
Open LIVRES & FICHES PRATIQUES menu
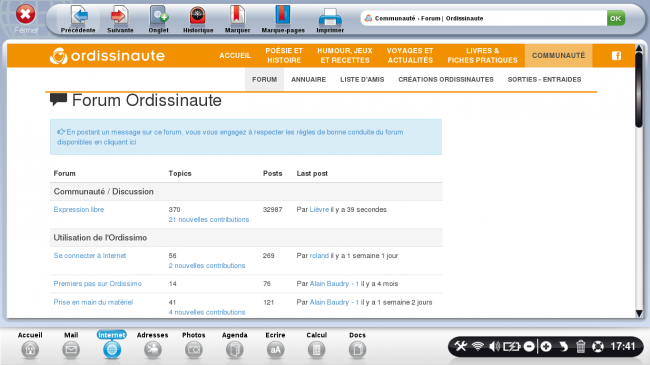[x=483, y=56]
